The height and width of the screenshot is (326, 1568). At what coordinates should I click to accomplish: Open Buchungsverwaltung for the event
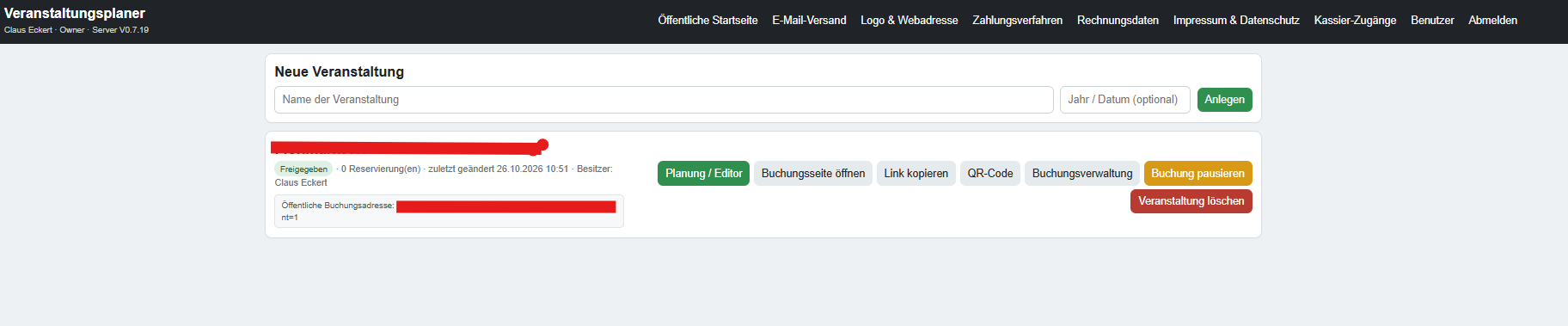pos(1082,173)
